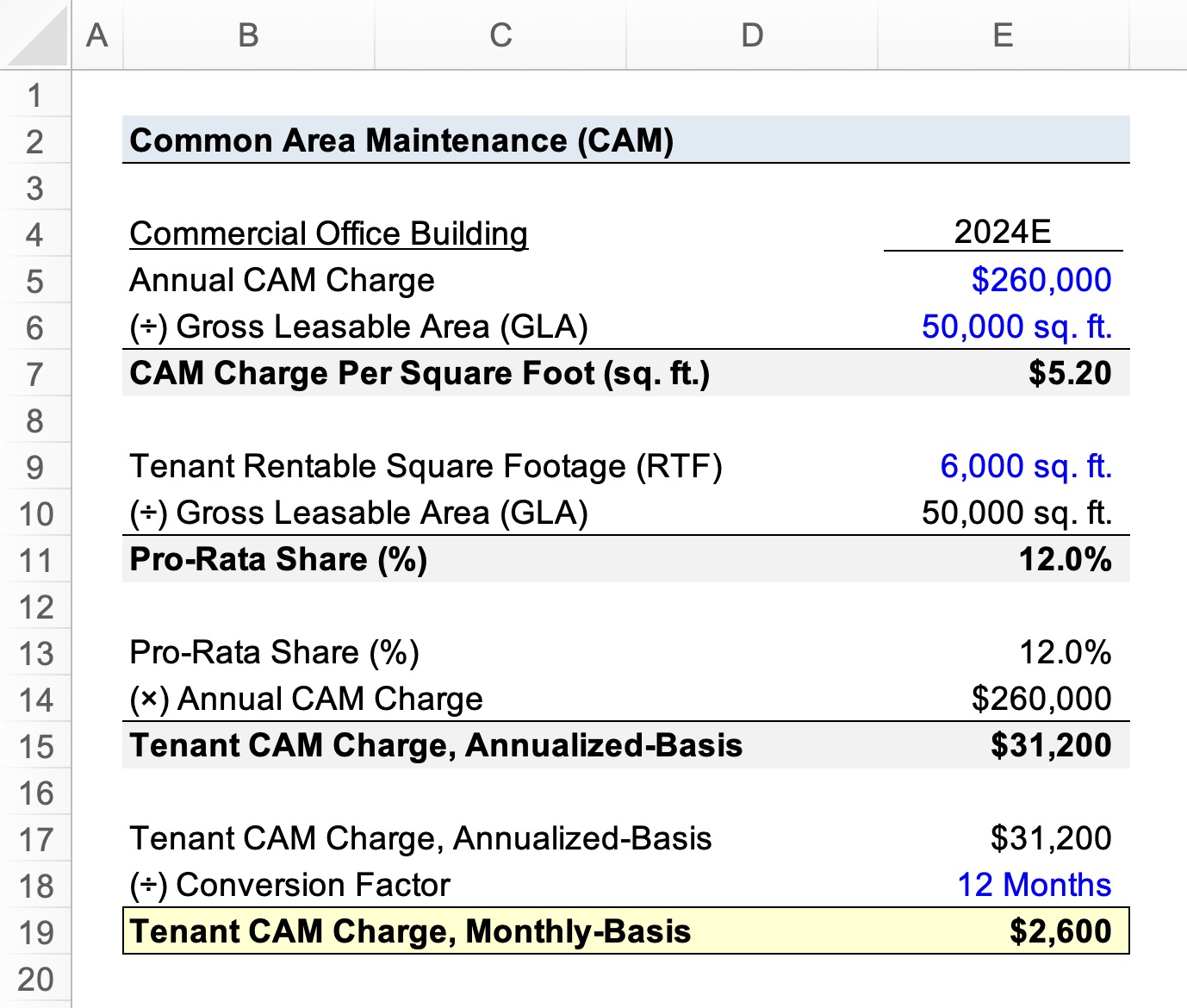1187x1008 pixels.
Task: Click the bold Pro-Rata Share (%) label
Action: 278,559
